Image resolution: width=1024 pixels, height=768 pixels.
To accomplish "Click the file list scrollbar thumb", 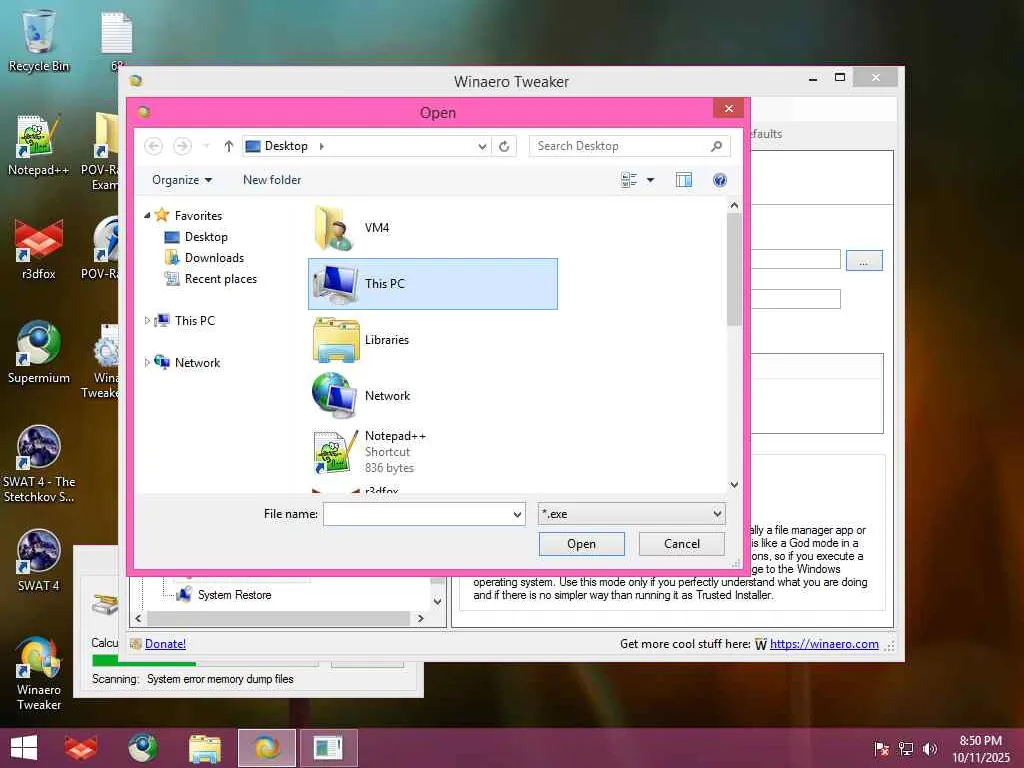I will click(734, 269).
